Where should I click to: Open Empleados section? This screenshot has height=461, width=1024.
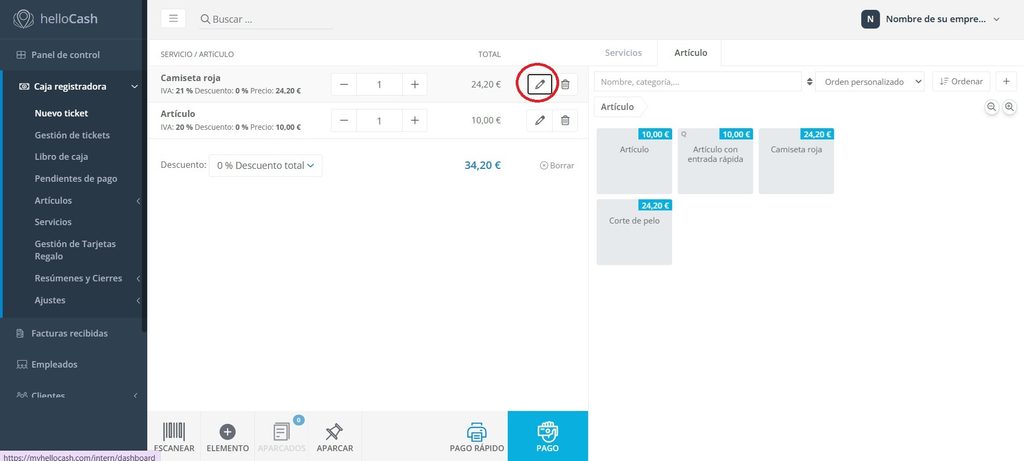54,364
